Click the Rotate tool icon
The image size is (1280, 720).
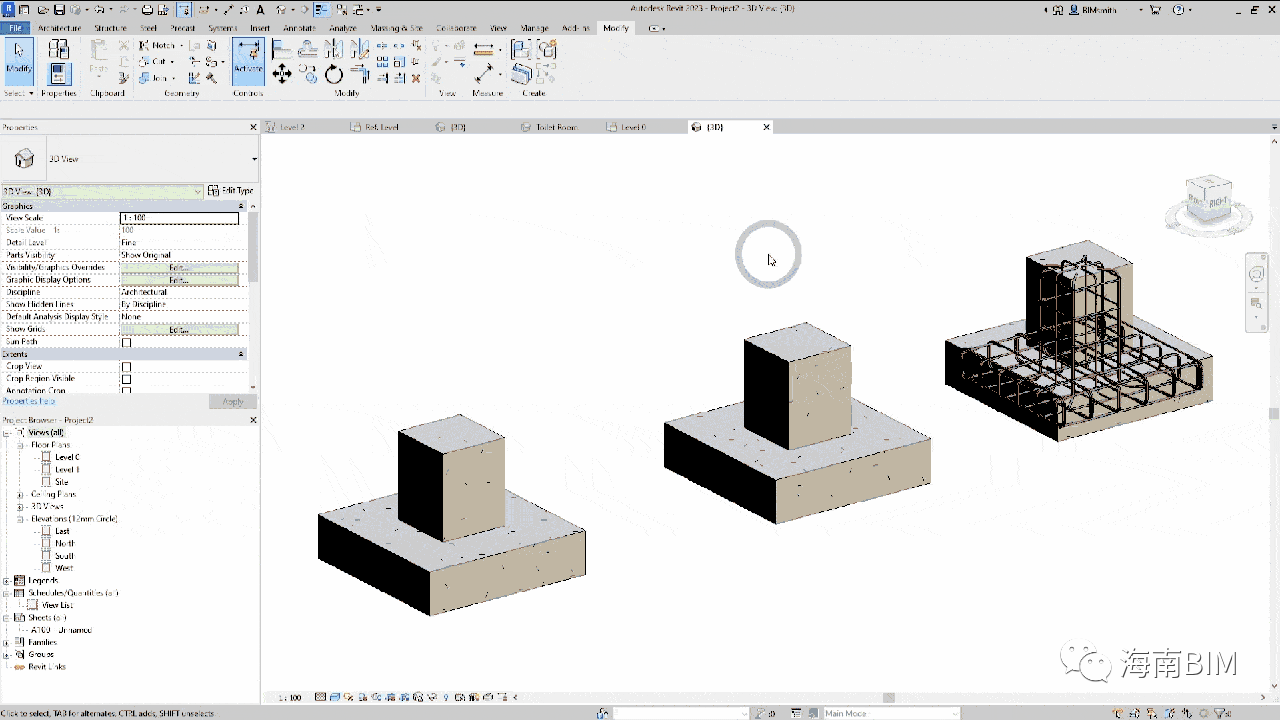point(334,74)
